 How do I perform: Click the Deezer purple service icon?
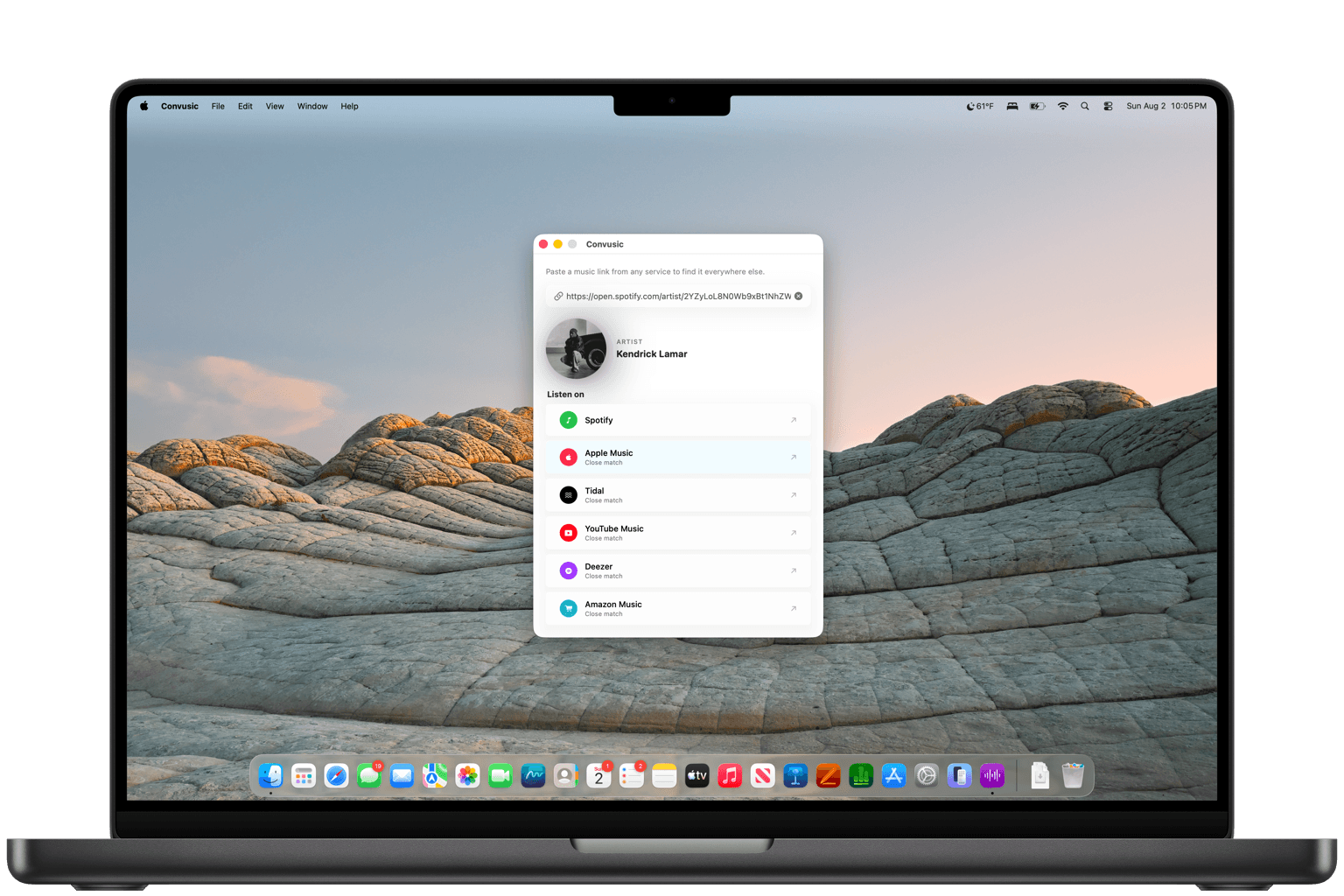coord(569,570)
